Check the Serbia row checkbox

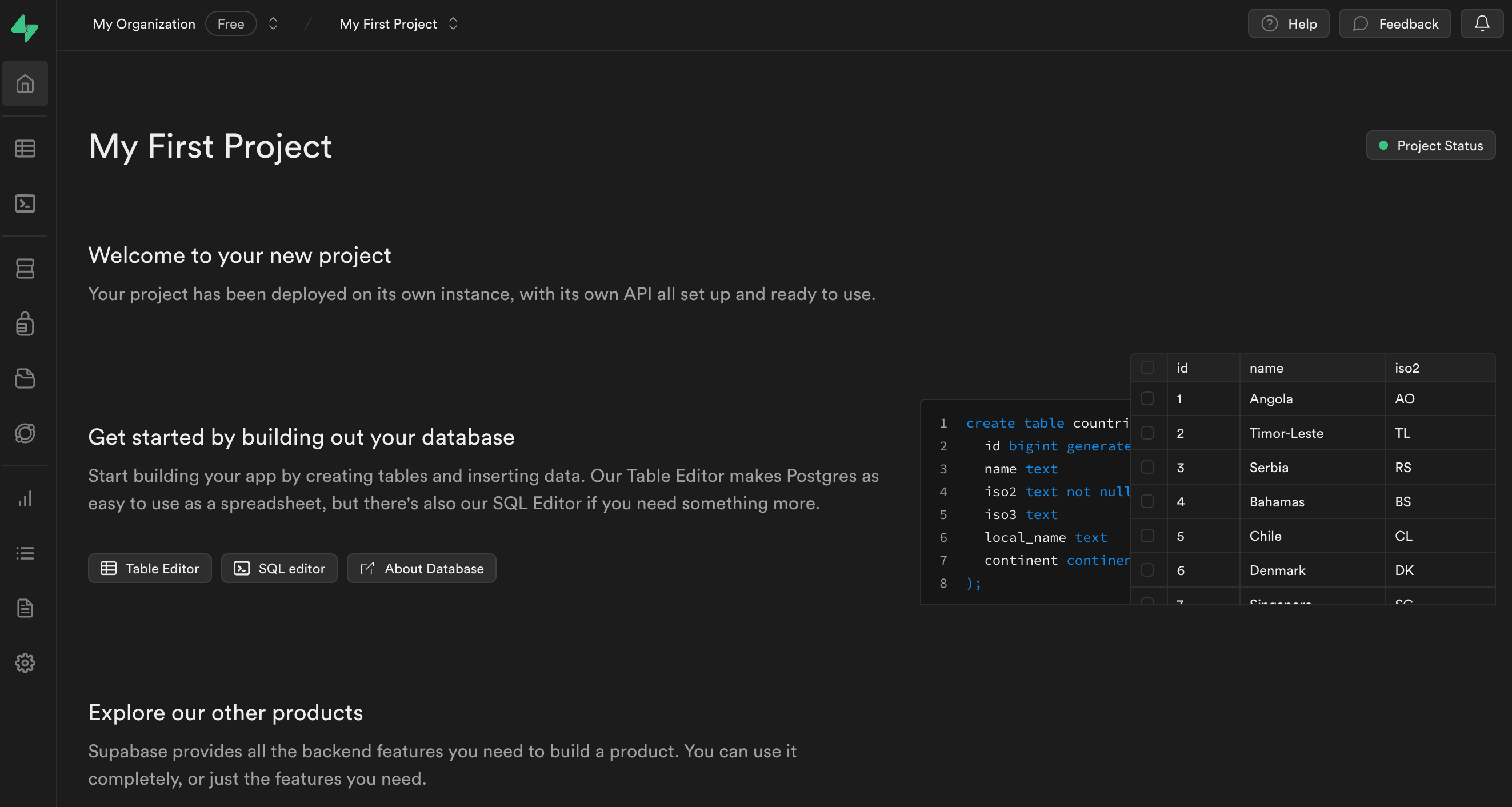[1147, 467]
